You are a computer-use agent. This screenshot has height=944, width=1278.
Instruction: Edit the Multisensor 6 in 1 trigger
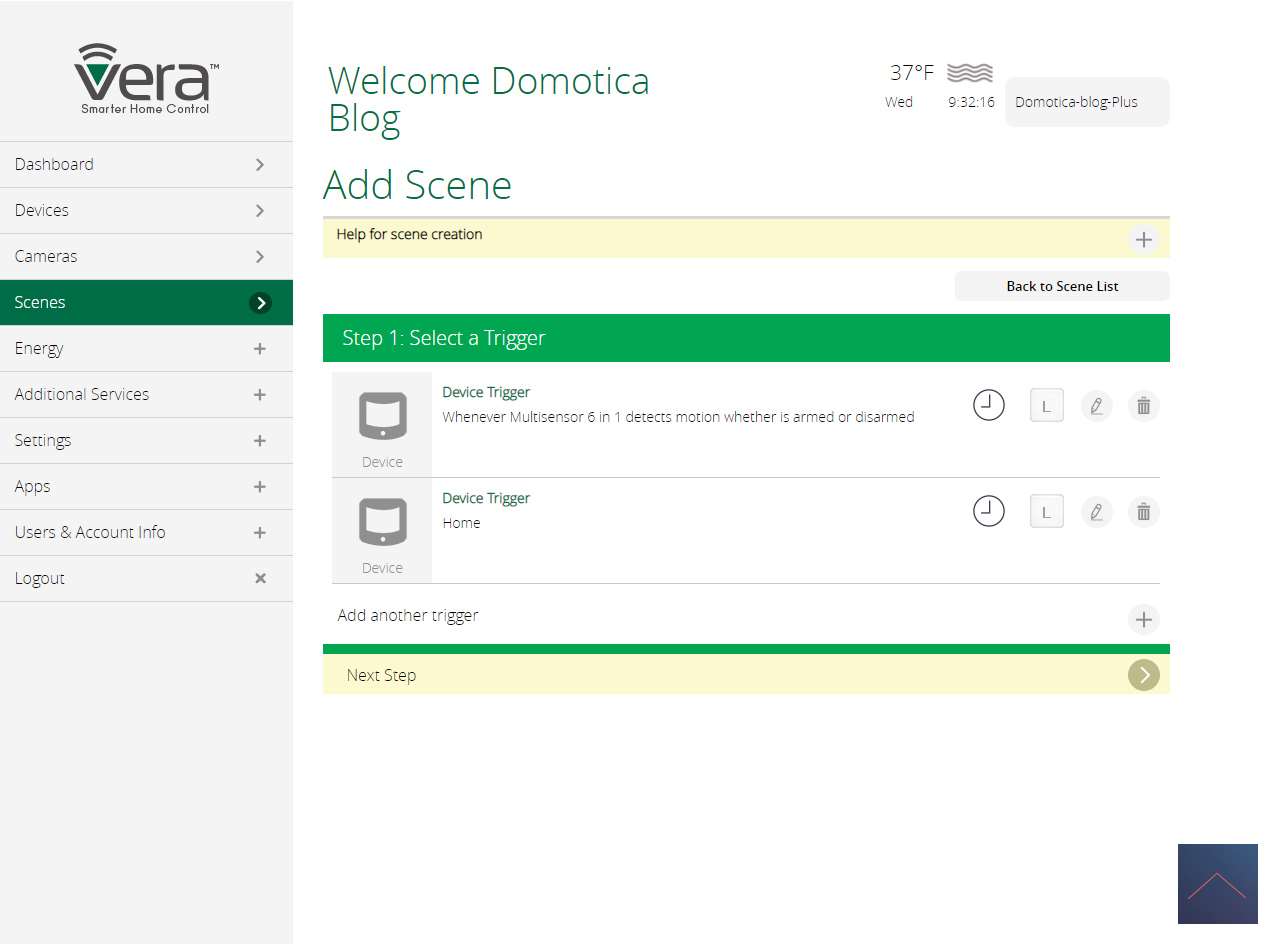click(x=1096, y=406)
